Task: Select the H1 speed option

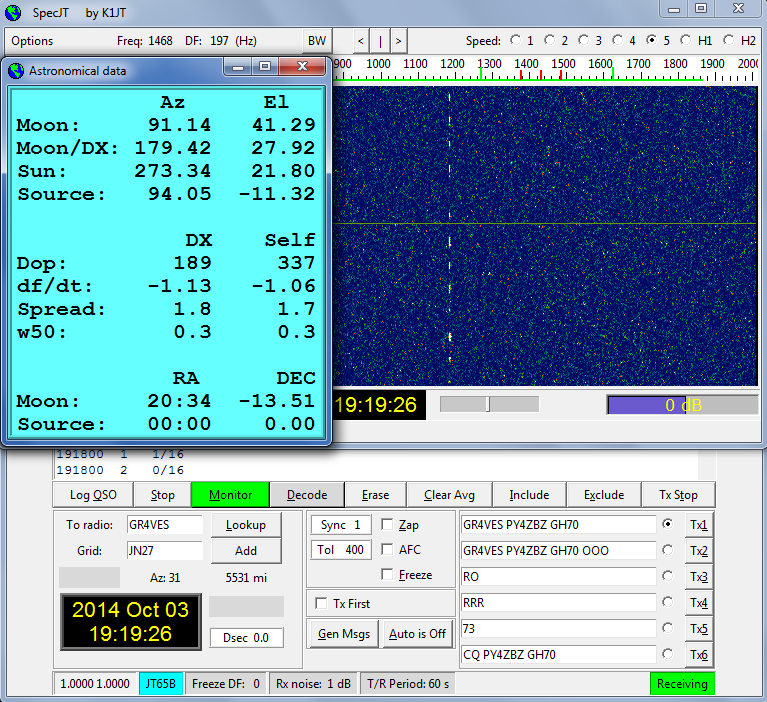Action: pyautogui.click(x=685, y=41)
